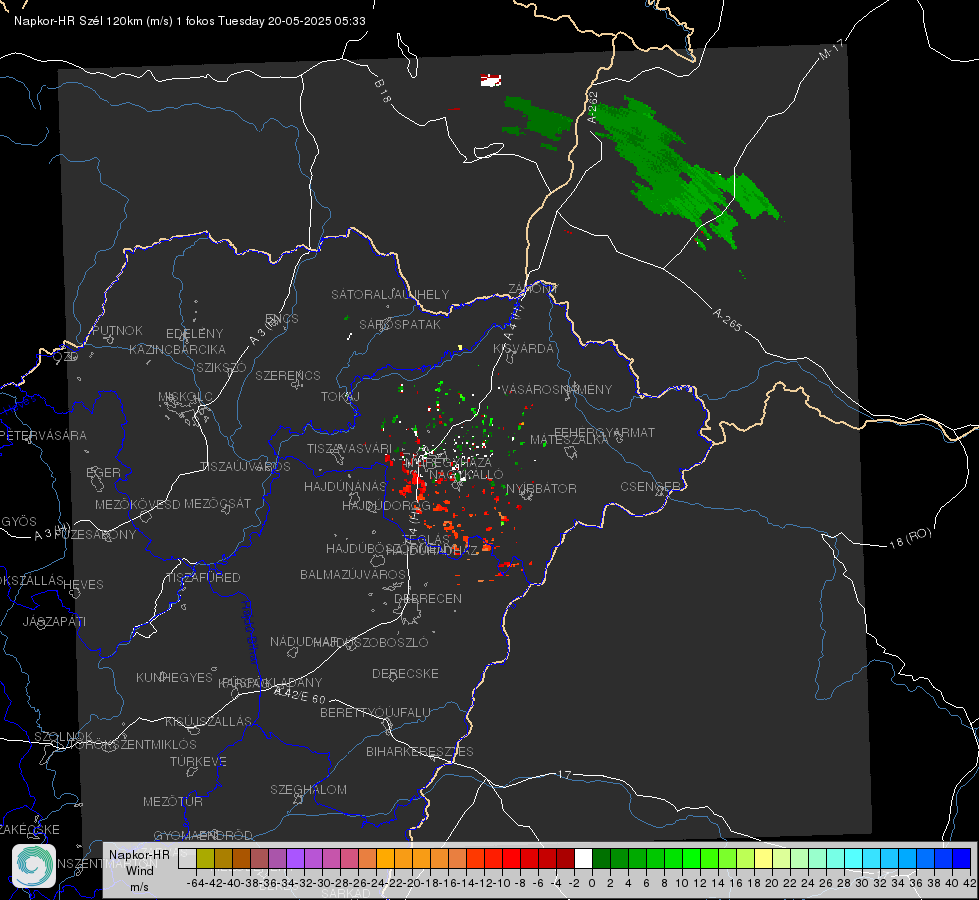
Task: Select the TISZAVASVÁRI city label
Action: (349, 448)
